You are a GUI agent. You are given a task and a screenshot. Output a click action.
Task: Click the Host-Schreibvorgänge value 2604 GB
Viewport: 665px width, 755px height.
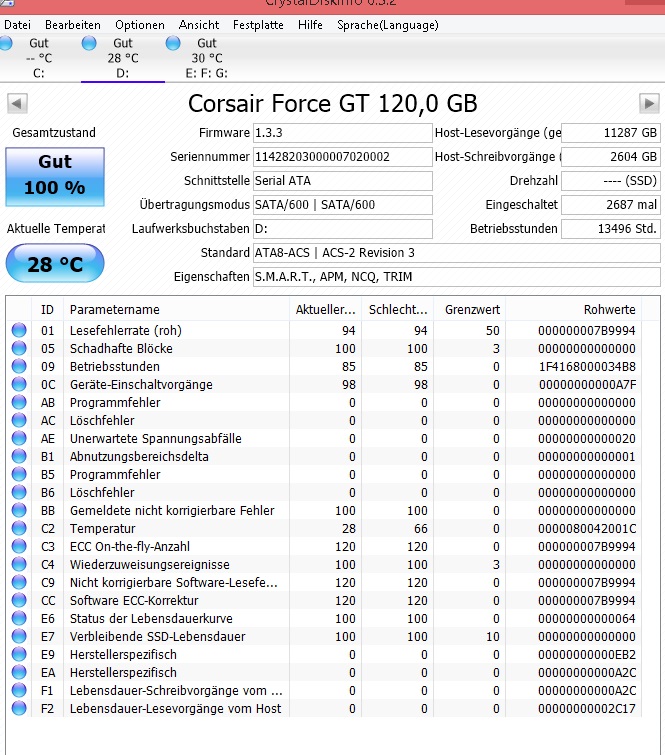[x=611, y=157]
